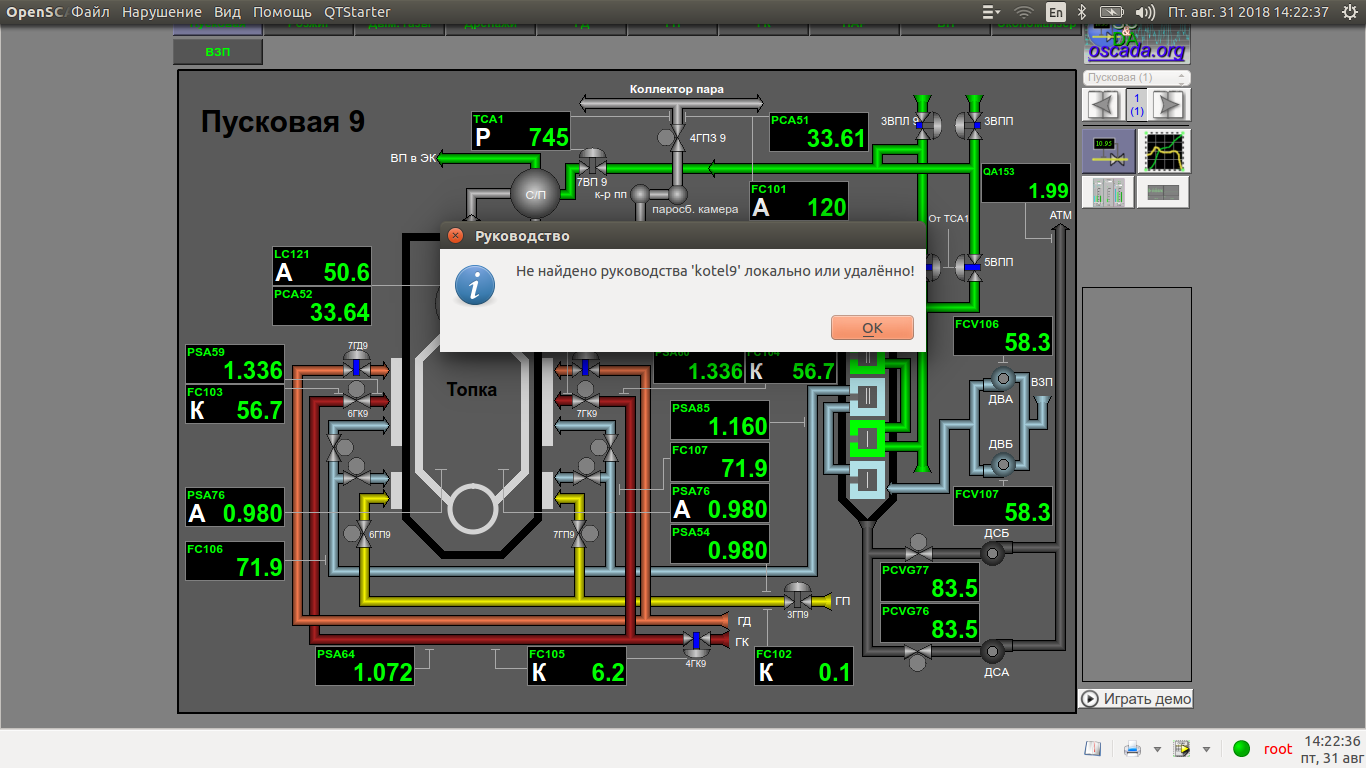Expand the print options dropdown arrow

[1157, 749]
